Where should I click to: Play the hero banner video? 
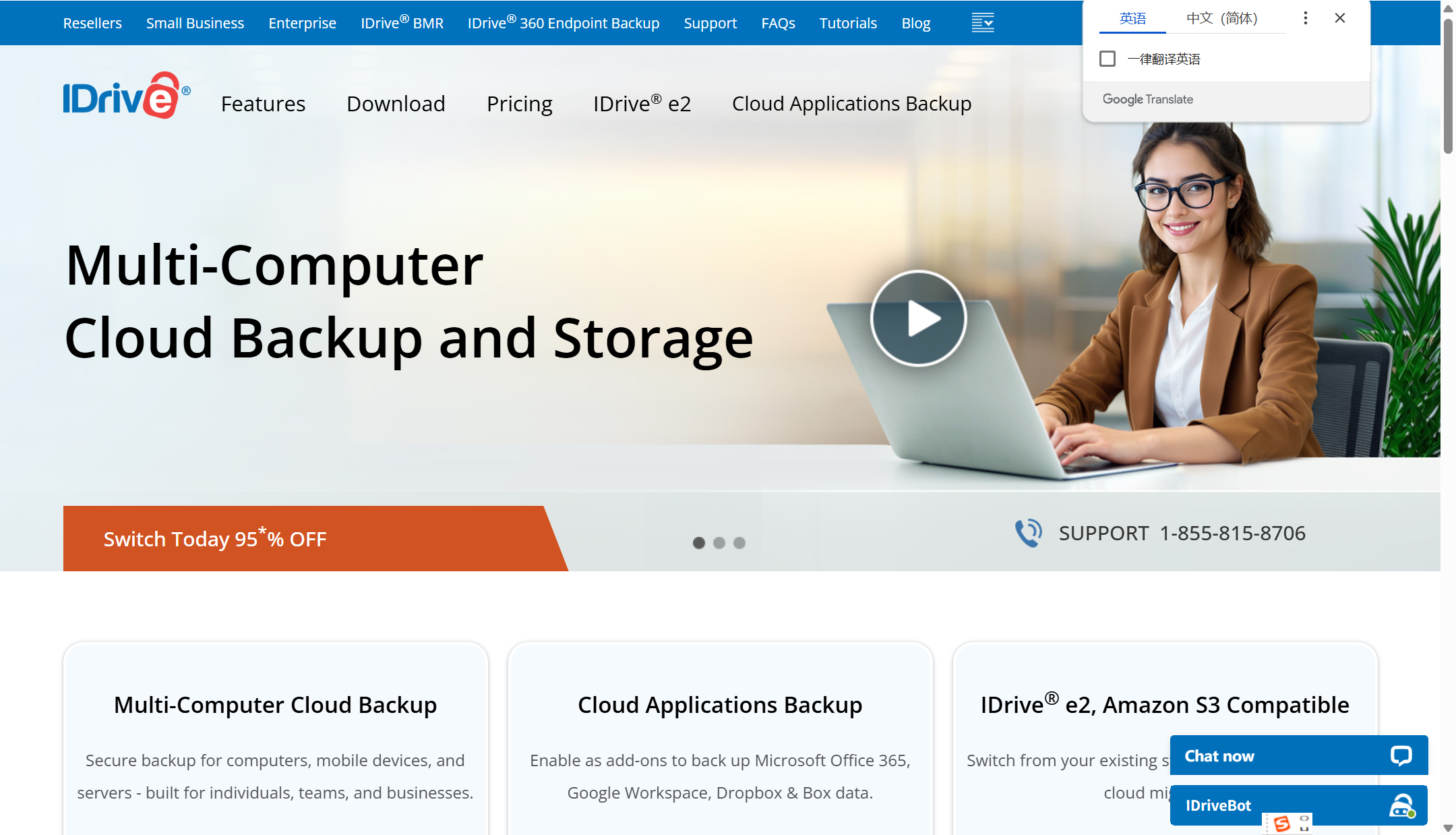918,318
